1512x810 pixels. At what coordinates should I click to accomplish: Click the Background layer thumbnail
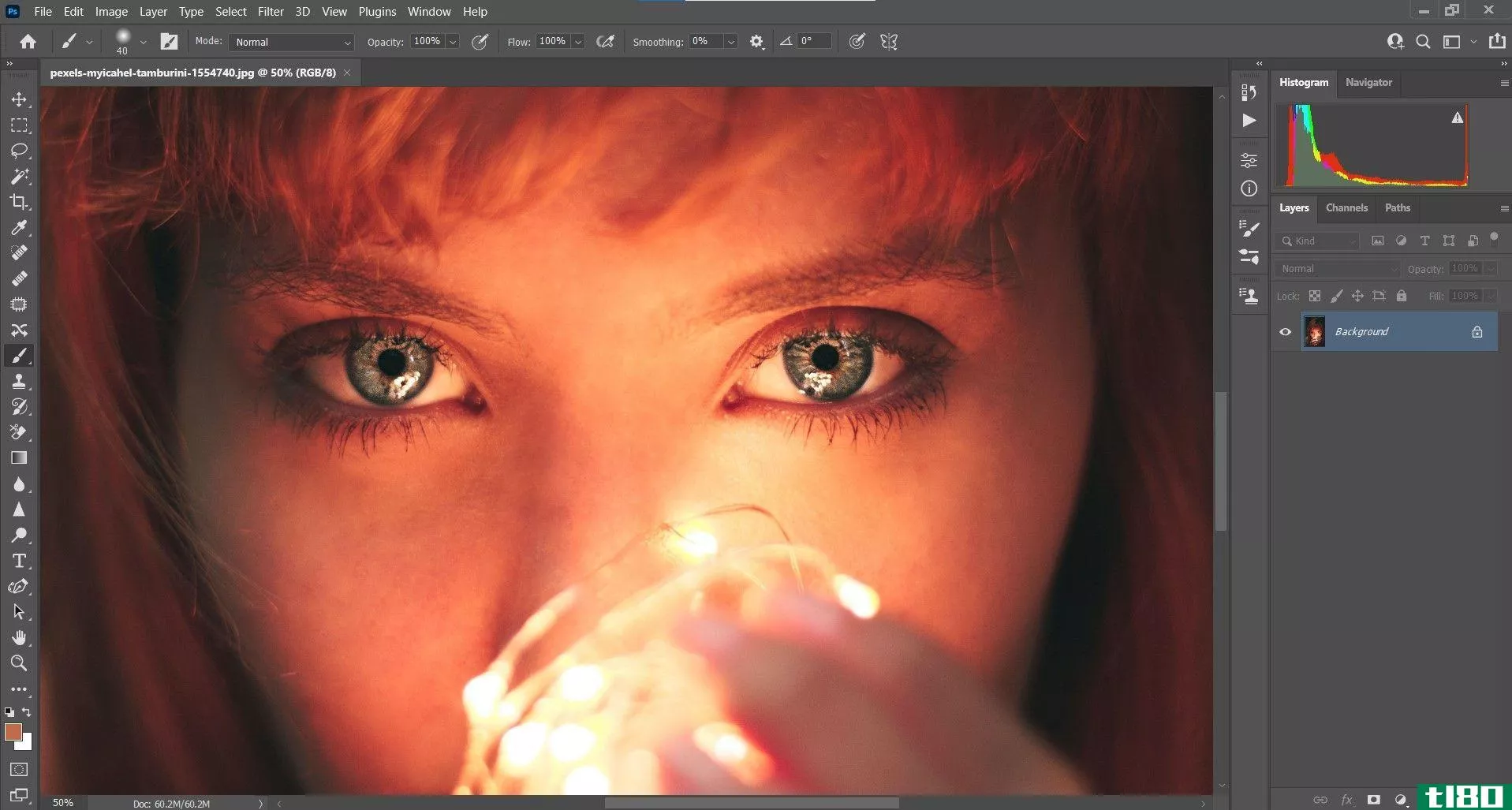[x=1315, y=332]
